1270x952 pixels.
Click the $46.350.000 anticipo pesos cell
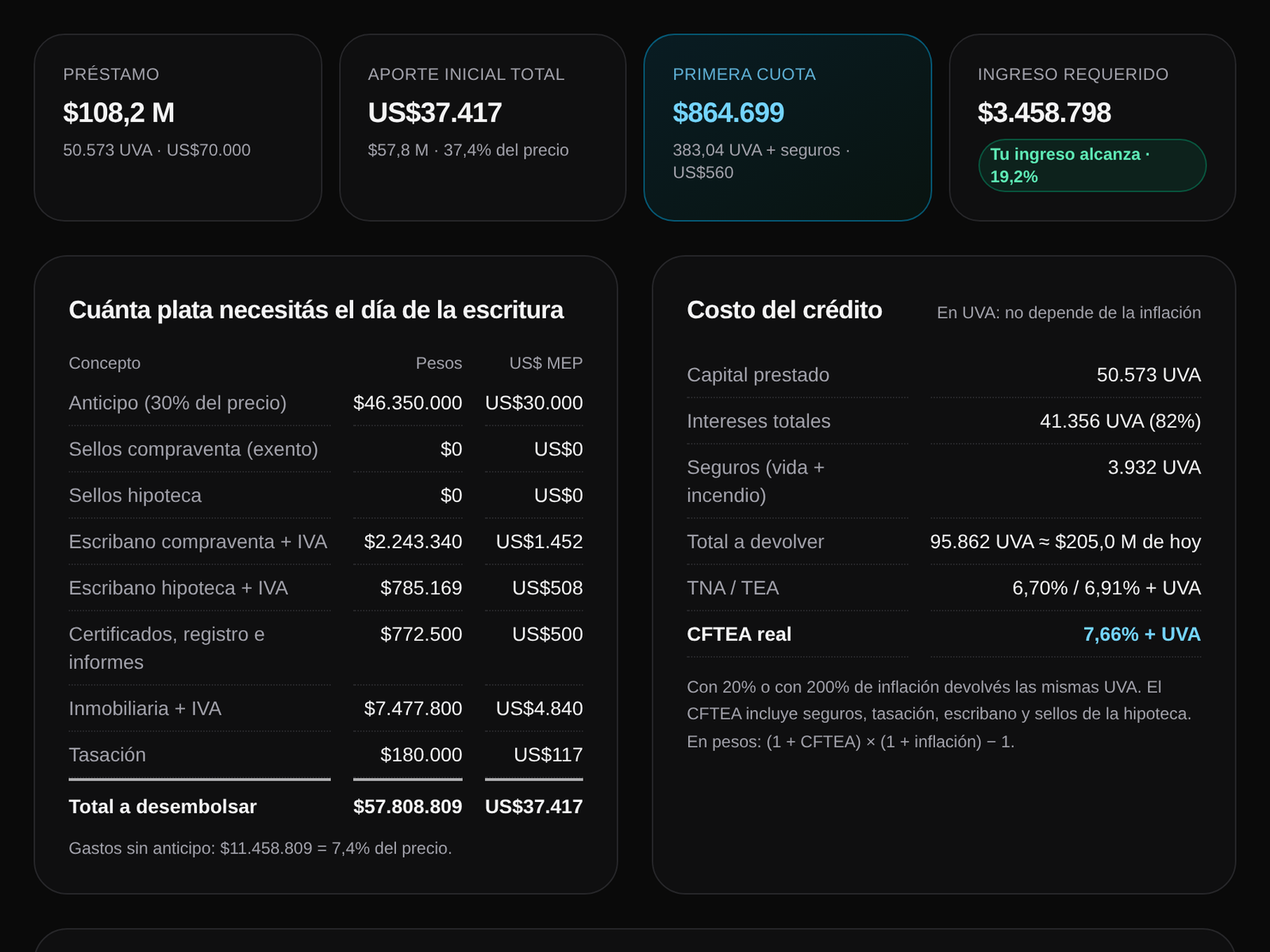pos(408,403)
